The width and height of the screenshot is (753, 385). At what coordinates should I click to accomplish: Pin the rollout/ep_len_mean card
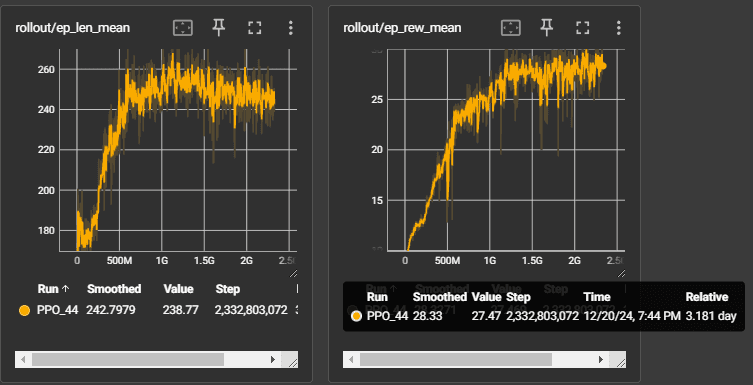pos(219,28)
